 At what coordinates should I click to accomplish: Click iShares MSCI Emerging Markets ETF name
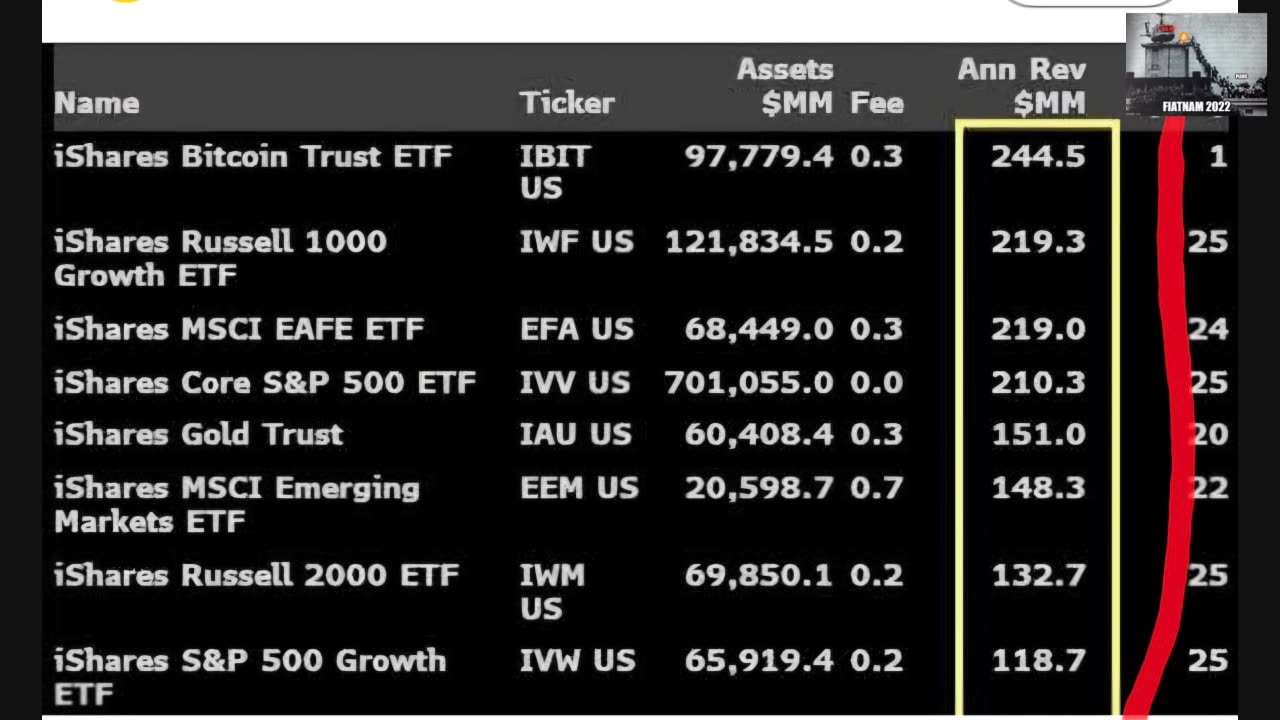(x=237, y=504)
